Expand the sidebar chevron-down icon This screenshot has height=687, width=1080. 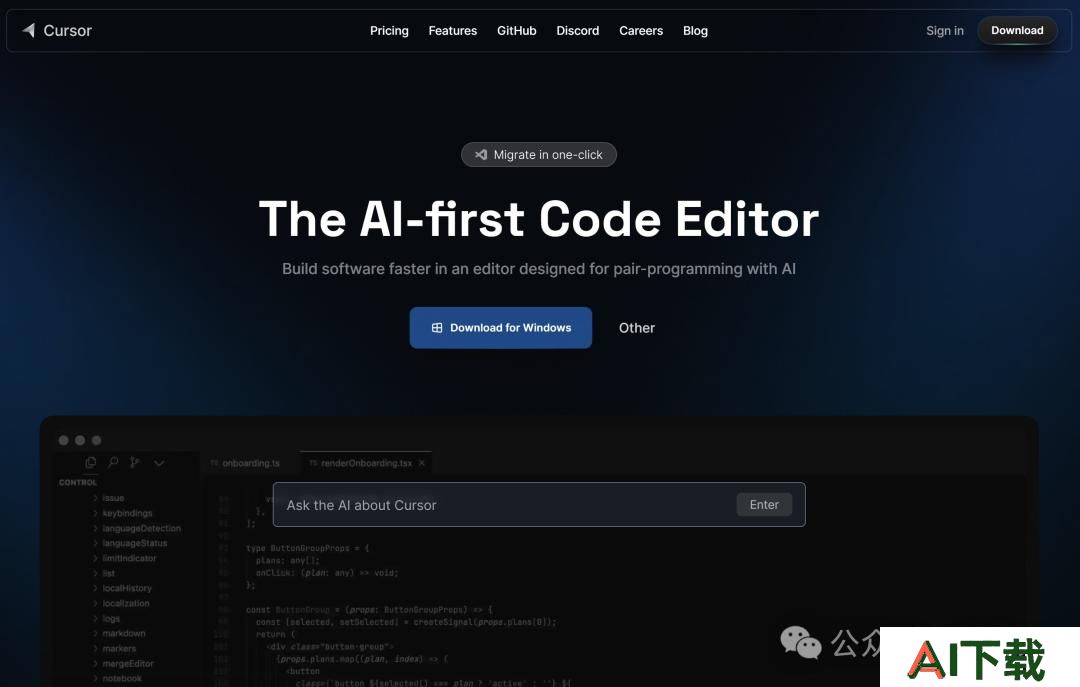[x=159, y=463]
